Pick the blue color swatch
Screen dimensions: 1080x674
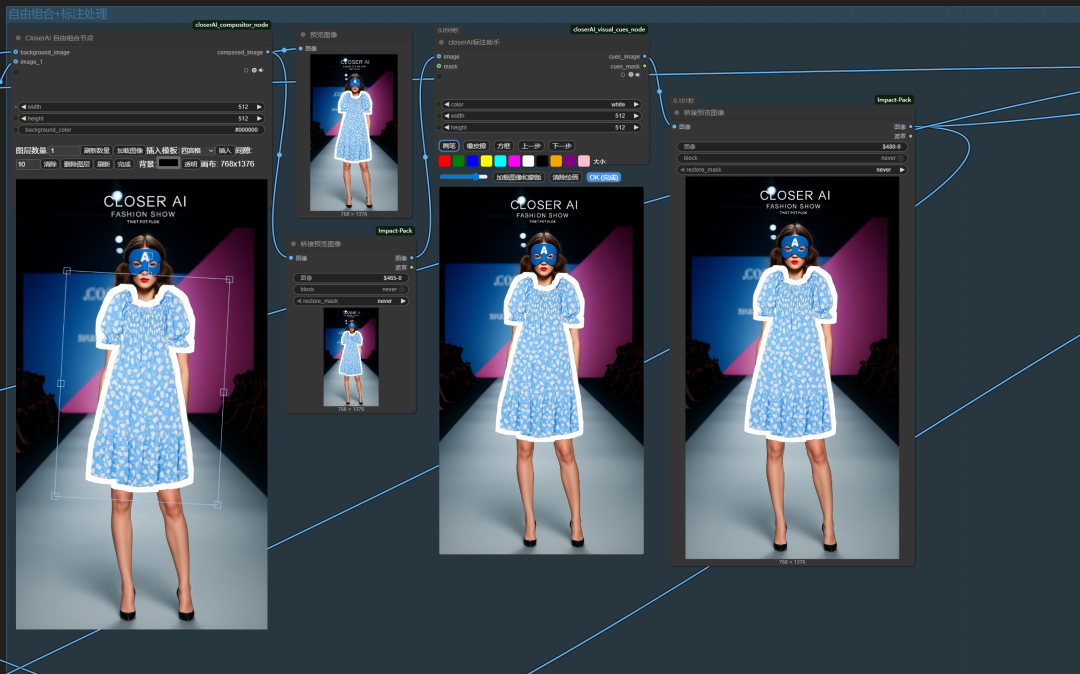pyautogui.click(x=472, y=161)
